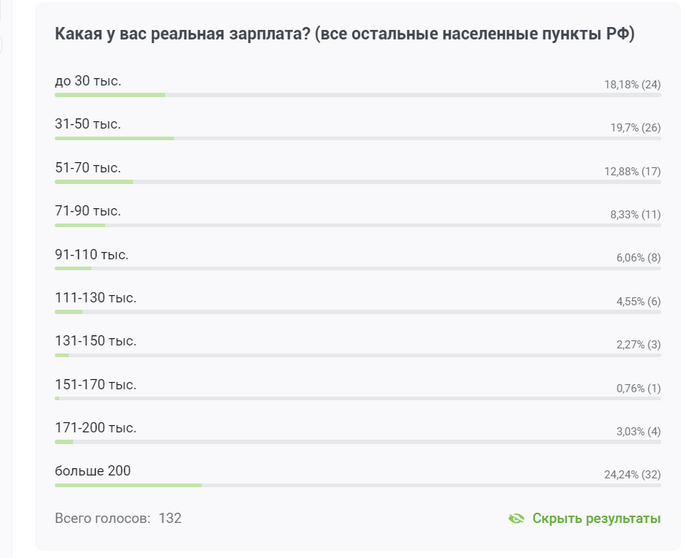Viewport: 700px width, 558px height.
Task: Click the green progress bar for "больше 200"
Action: point(128,485)
